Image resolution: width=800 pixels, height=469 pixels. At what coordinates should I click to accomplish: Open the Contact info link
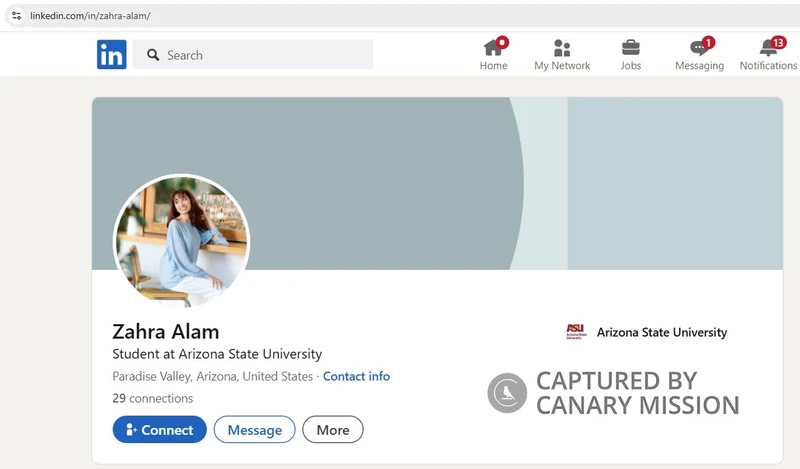[356, 376]
